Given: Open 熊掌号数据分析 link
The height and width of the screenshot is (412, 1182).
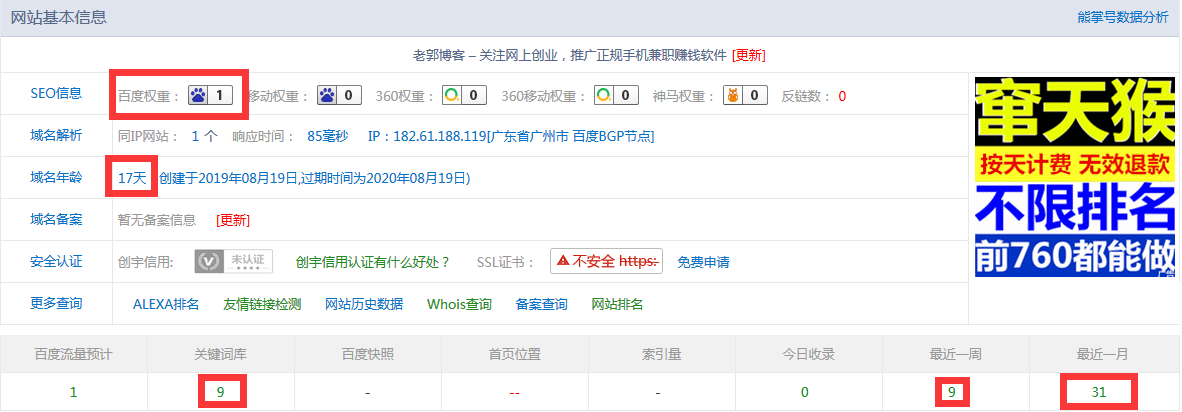Looking at the screenshot, I should [x=1123, y=17].
